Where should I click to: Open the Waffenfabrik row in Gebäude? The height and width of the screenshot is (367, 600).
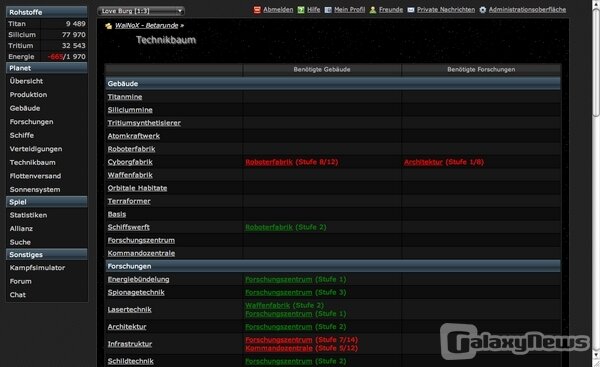tap(130, 175)
